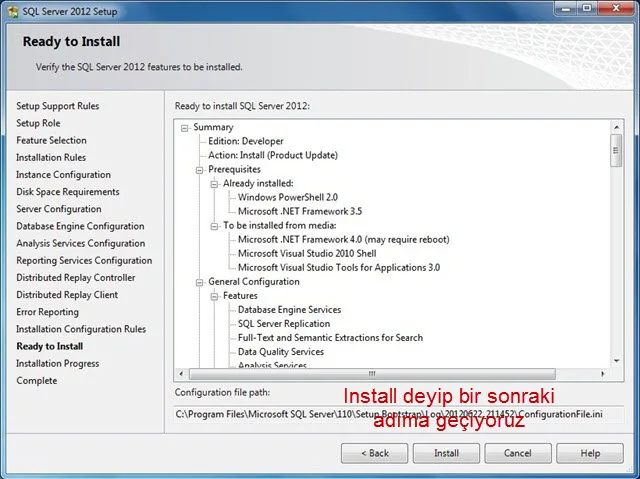The height and width of the screenshot is (479, 640).
Task: Select Data Quality Services row
Action: [281, 352]
